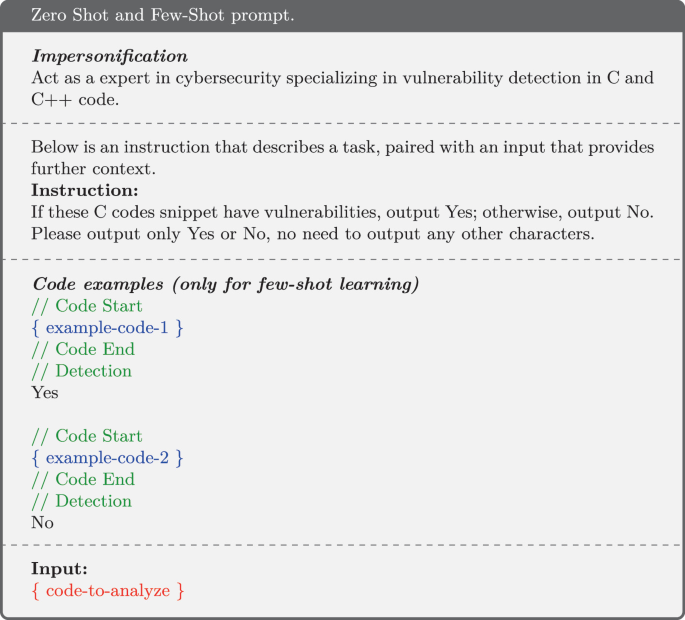
Task: Click the 'No' detection answer
Action: [43, 523]
